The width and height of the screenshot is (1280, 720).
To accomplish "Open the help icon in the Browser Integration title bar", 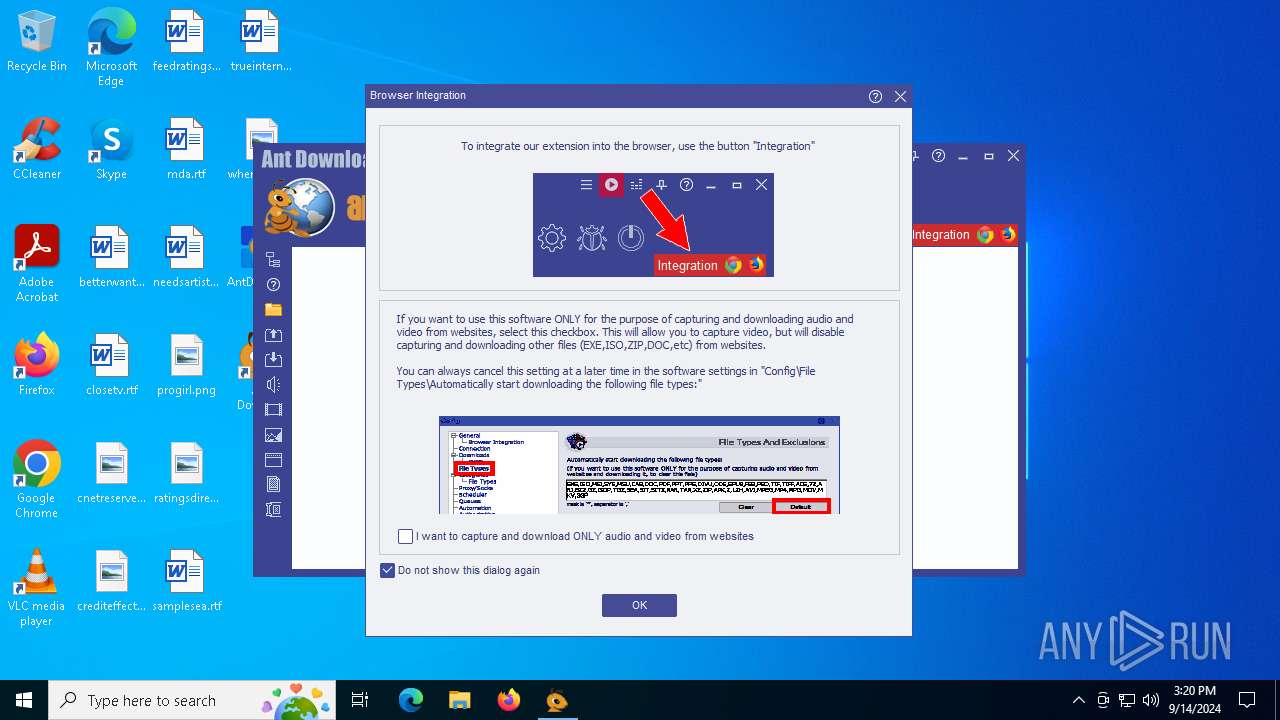I will (x=875, y=97).
